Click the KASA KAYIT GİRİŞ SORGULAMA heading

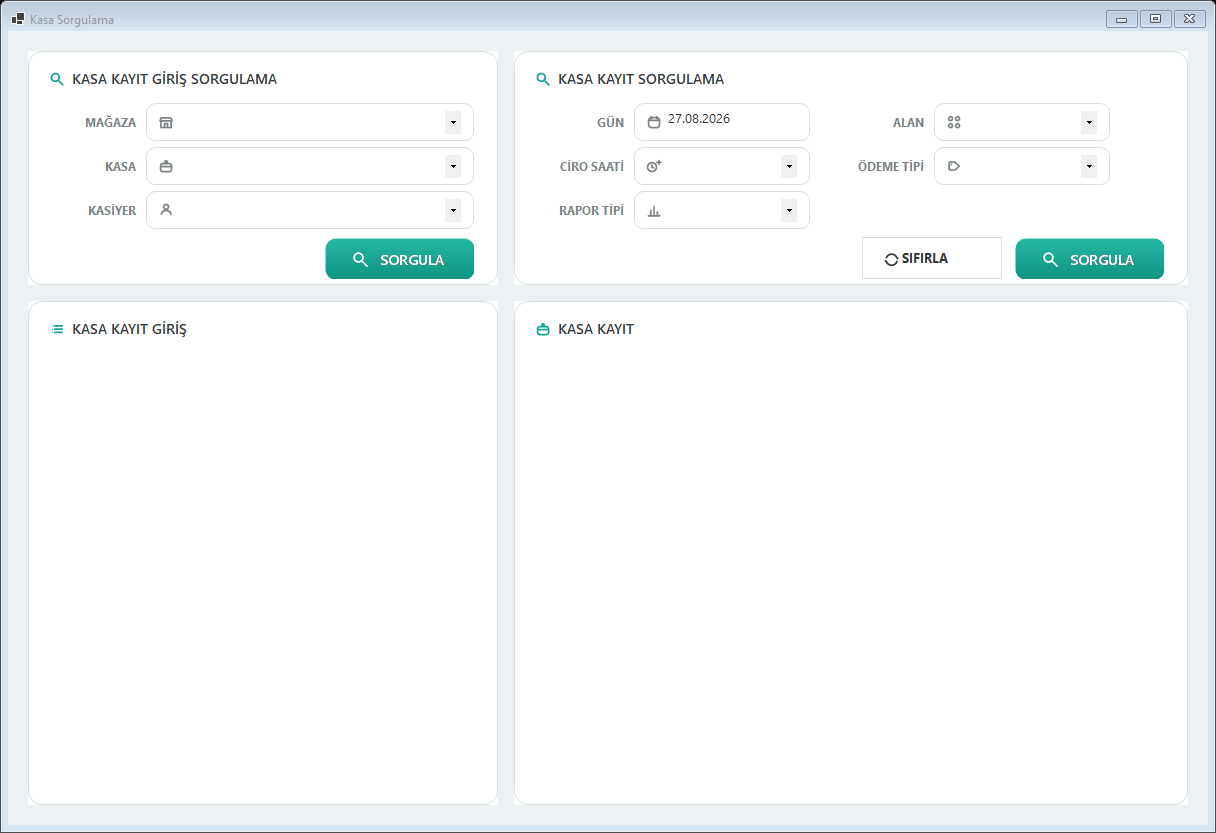coord(175,79)
